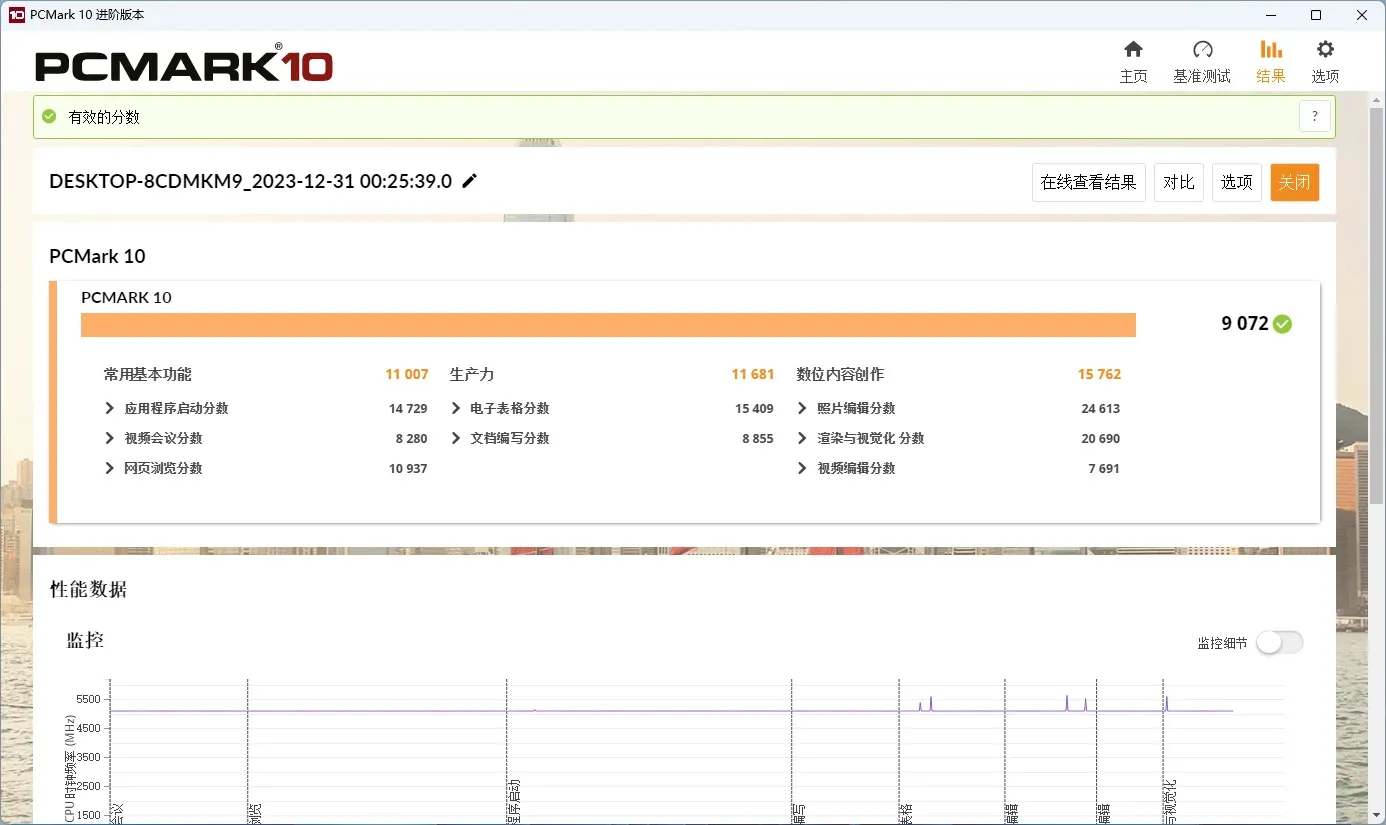Viewport: 1386px width, 825px height.
Task: Click the pencil icon to rename result
Action: (470, 181)
